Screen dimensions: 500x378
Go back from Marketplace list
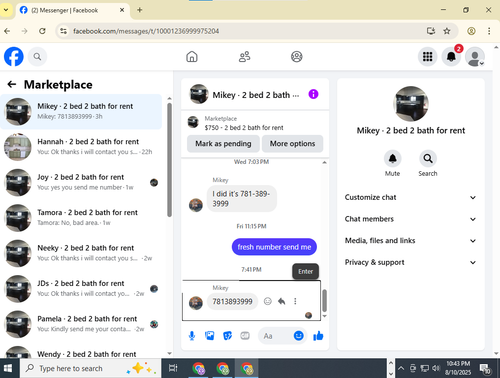[12, 84]
